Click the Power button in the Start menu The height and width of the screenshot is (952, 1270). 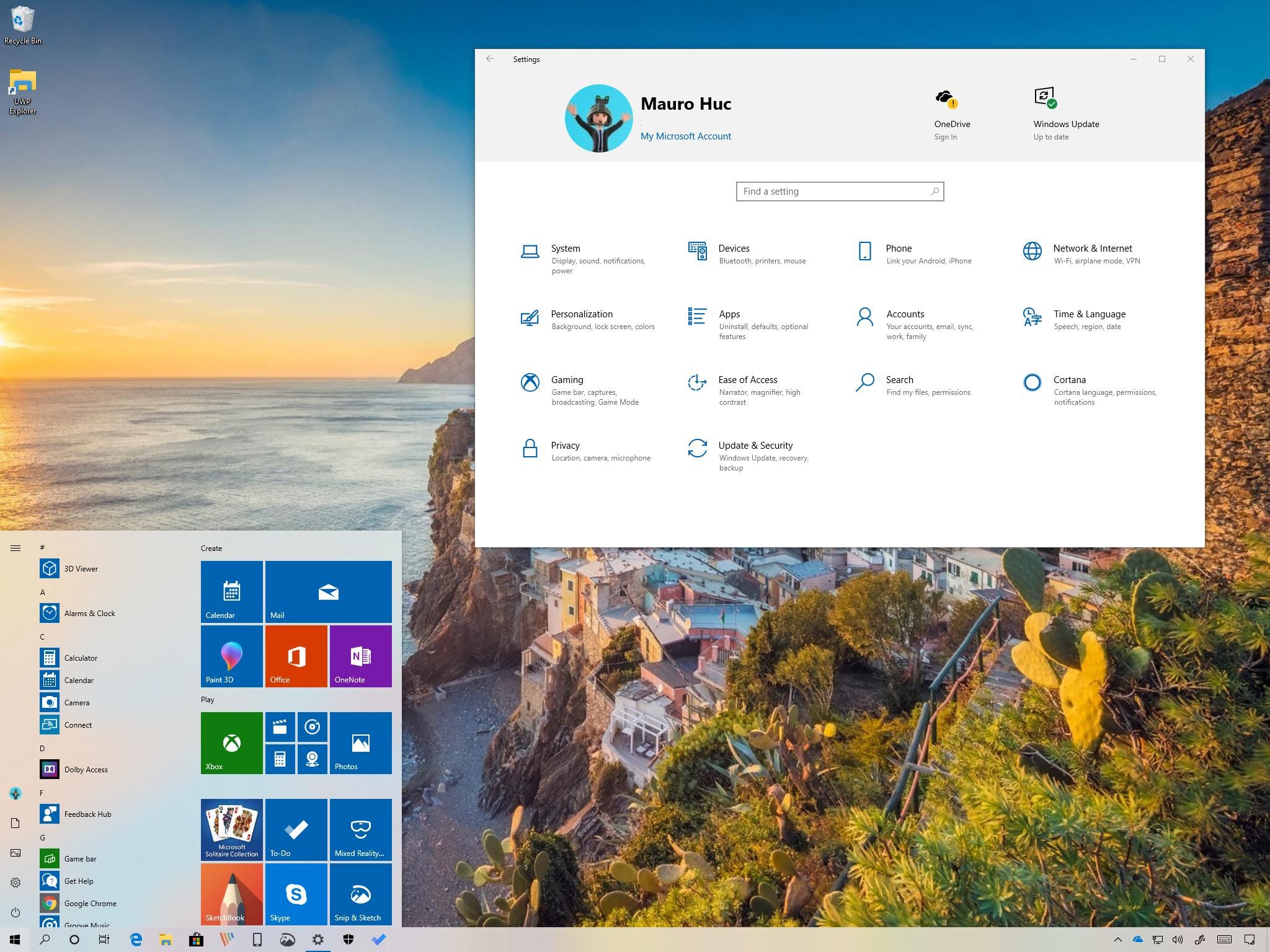click(16, 912)
